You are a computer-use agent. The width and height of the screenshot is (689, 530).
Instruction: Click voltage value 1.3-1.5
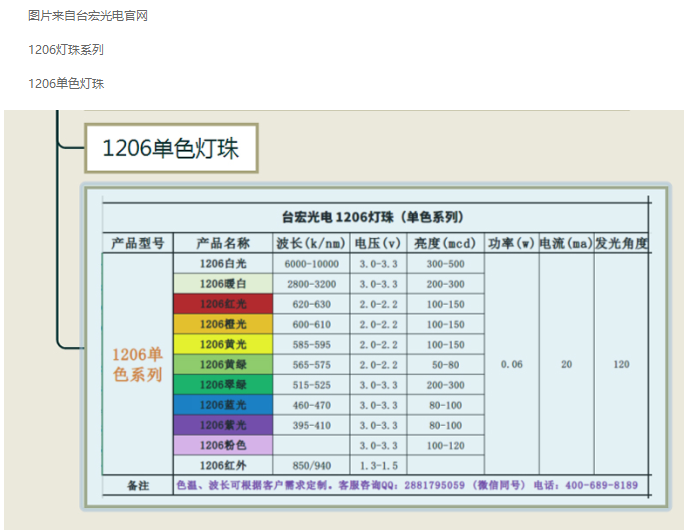[378, 466]
